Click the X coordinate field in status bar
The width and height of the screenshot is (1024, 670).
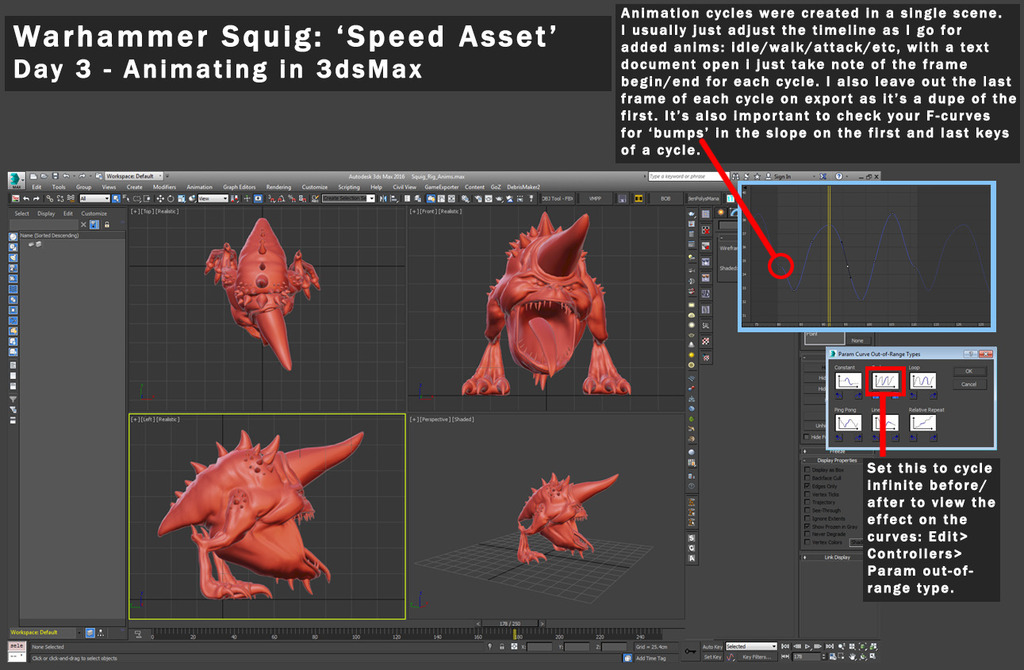[540, 646]
